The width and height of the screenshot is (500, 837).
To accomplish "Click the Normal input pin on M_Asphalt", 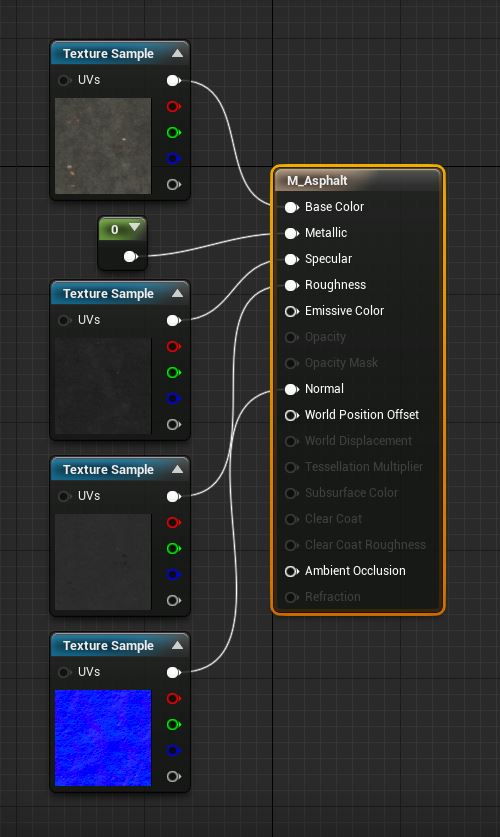I will tap(291, 389).
